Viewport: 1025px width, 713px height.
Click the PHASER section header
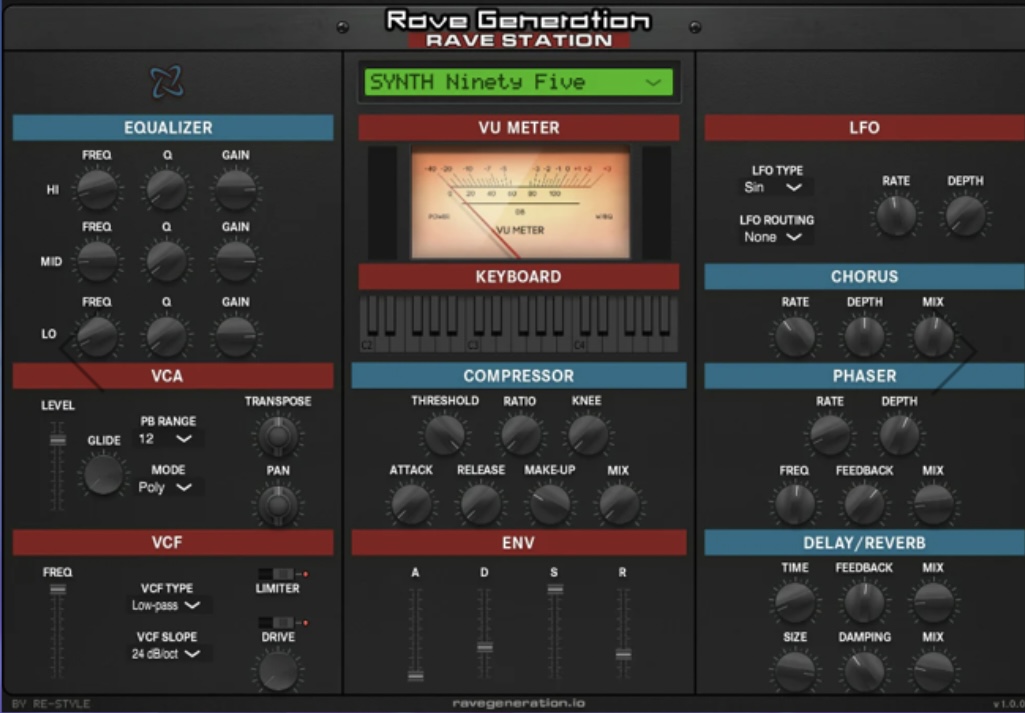[864, 376]
